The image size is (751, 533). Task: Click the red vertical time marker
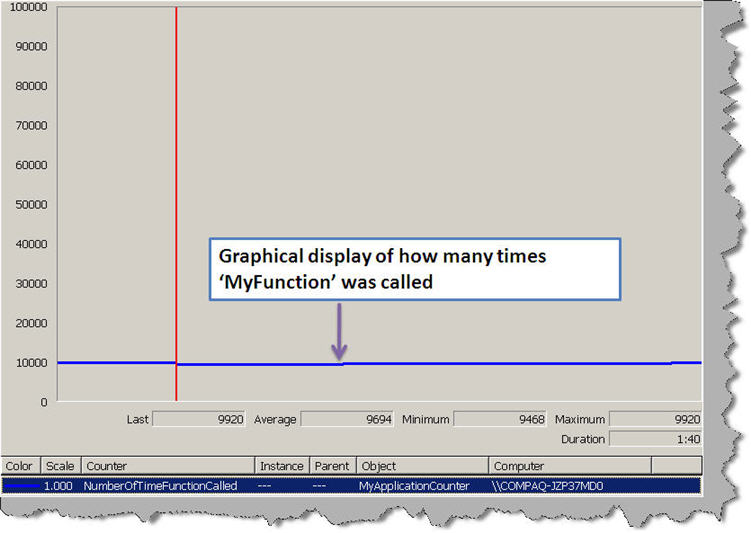pyautogui.click(x=176, y=200)
